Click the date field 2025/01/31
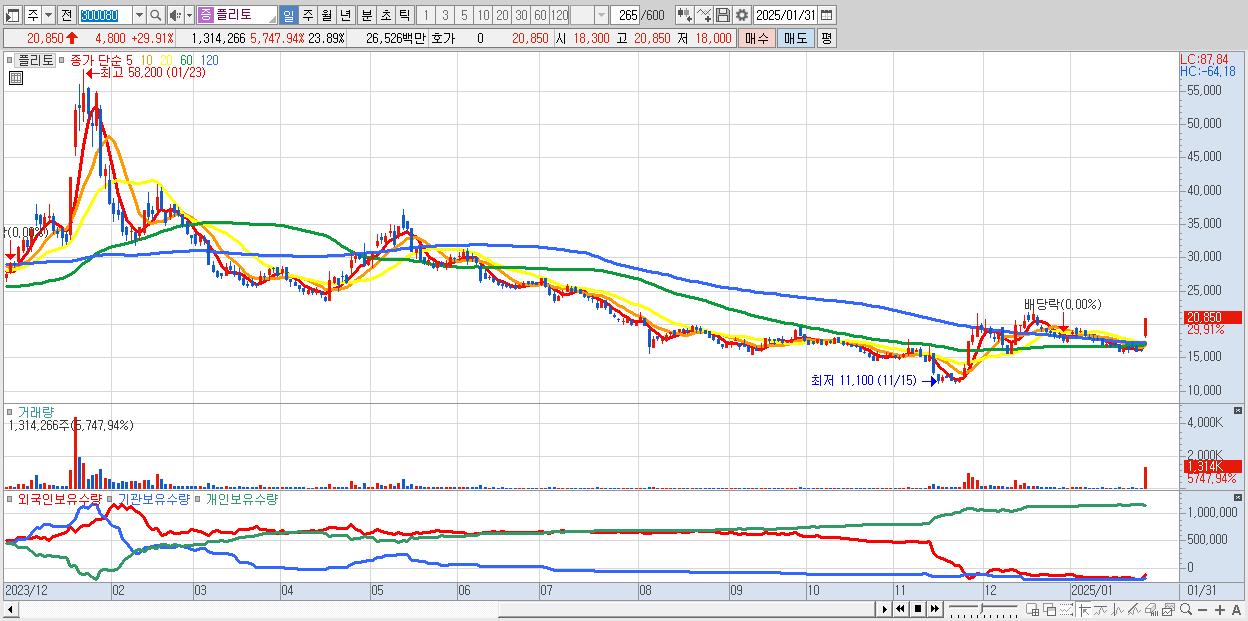This screenshot has width=1248, height=621. [x=785, y=15]
